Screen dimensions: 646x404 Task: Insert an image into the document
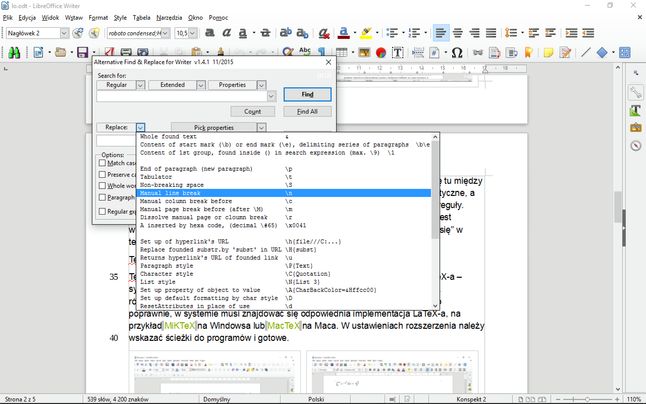[x=364, y=52]
